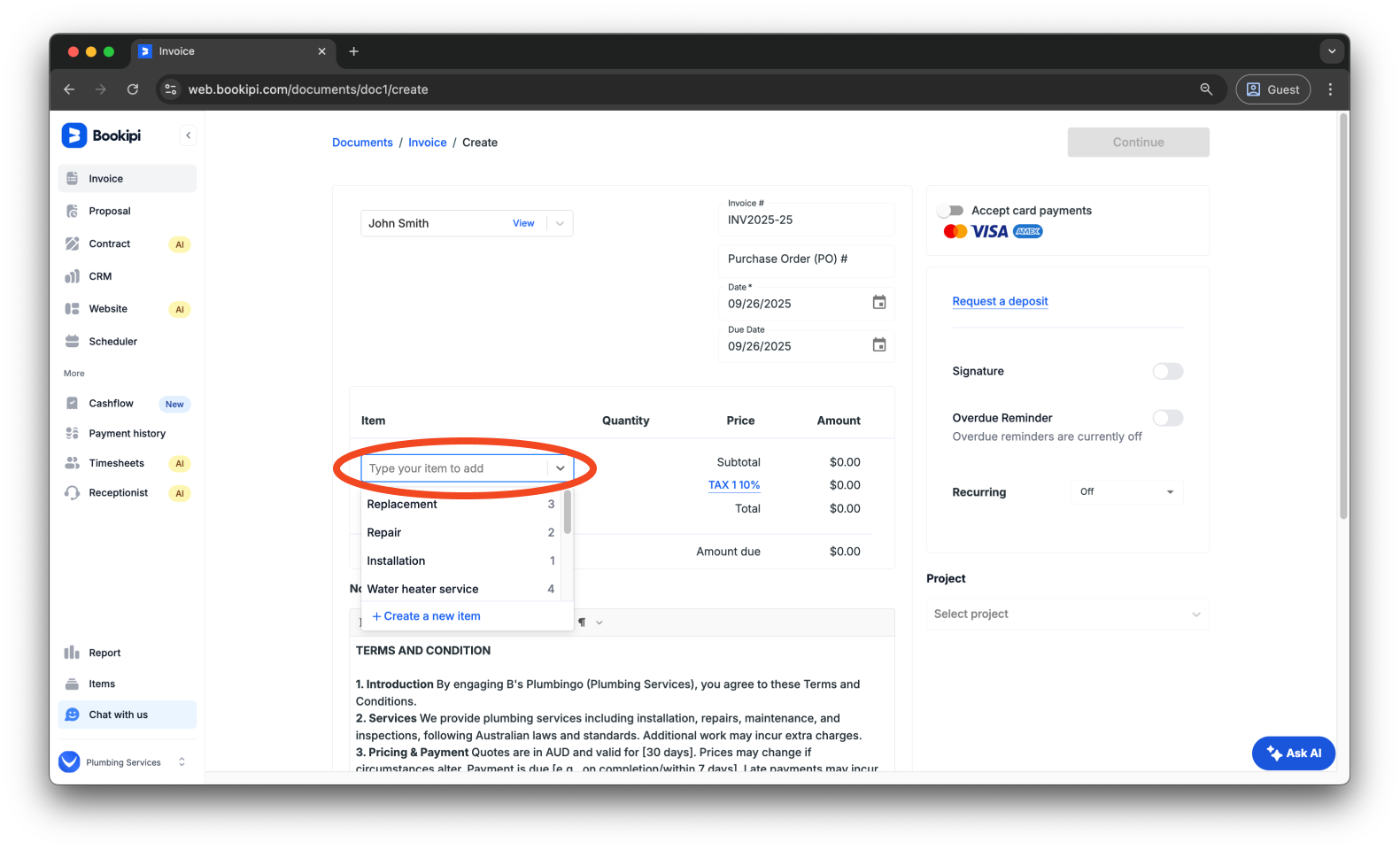Open Website in the sidebar

click(128, 309)
